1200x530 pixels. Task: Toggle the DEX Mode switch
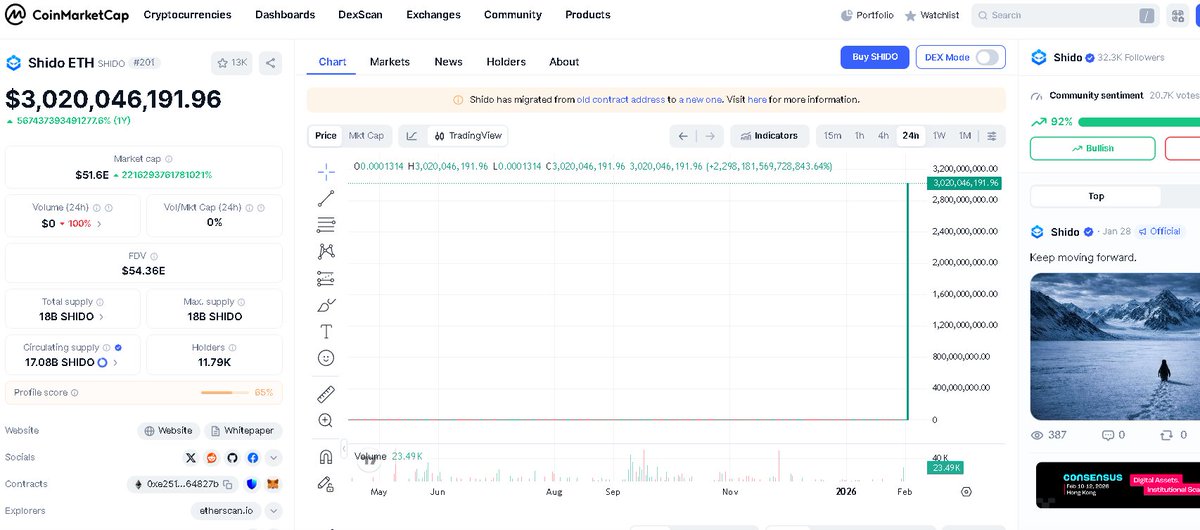click(988, 57)
